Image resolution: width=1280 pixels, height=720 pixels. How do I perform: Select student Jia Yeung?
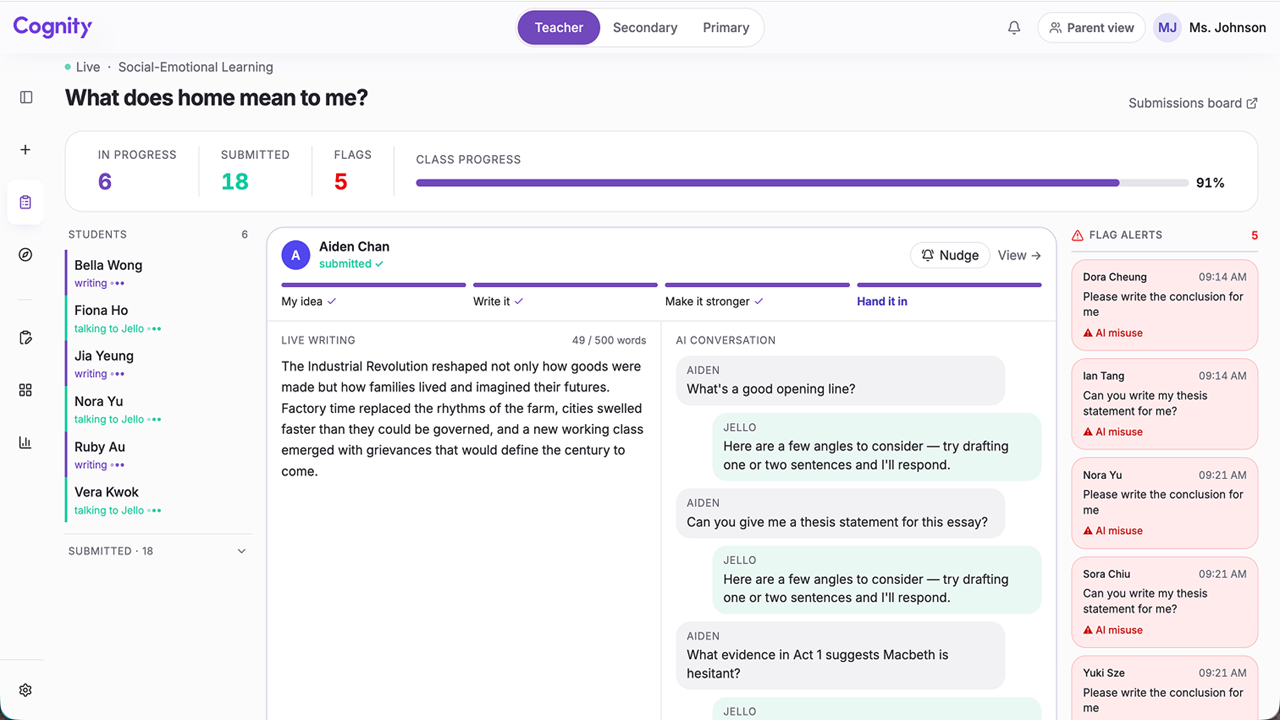click(158, 364)
